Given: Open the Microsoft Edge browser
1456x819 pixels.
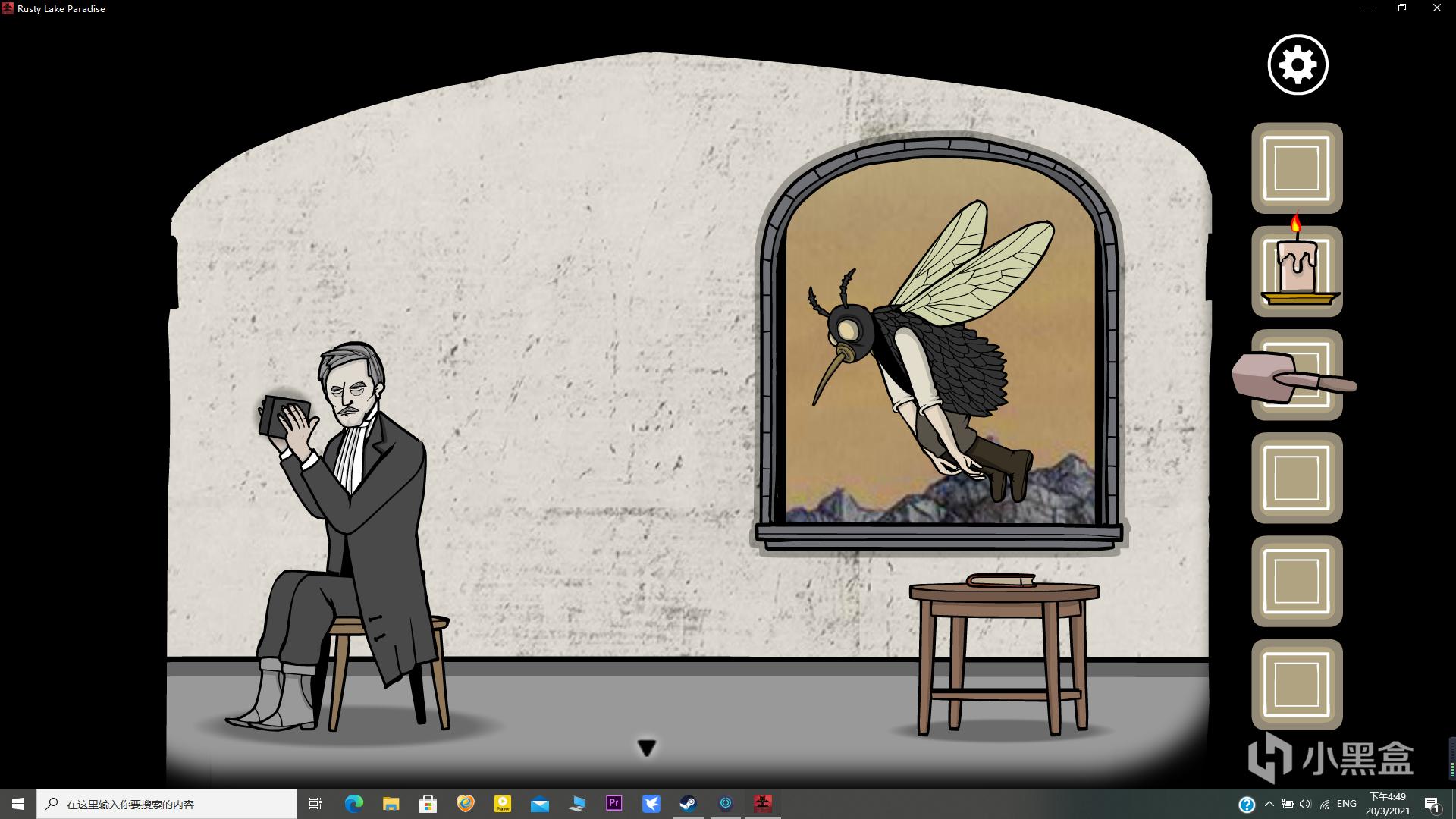Looking at the screenshot, I should [353, 804].
